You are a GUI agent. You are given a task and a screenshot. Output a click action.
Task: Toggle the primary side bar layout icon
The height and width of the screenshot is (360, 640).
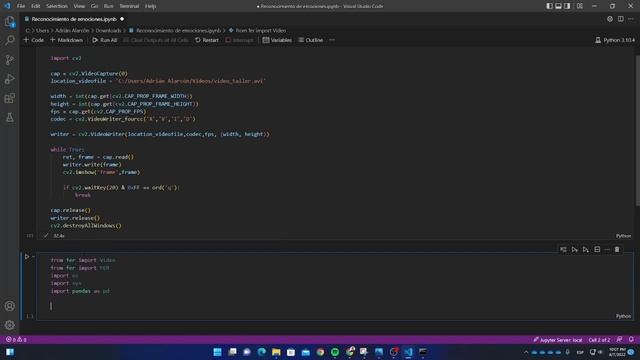tap(549, 6)
